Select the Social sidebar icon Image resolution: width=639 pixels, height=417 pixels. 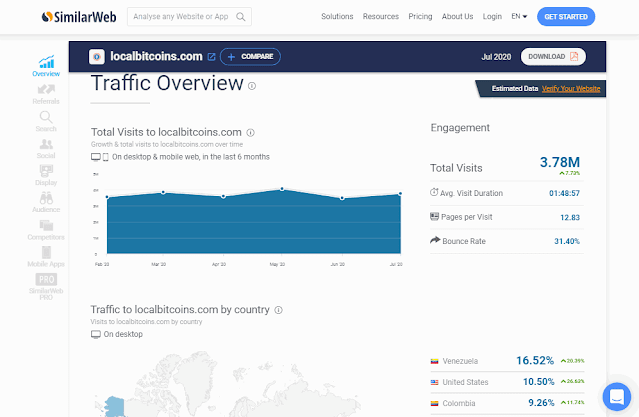(x=46, y=148)
